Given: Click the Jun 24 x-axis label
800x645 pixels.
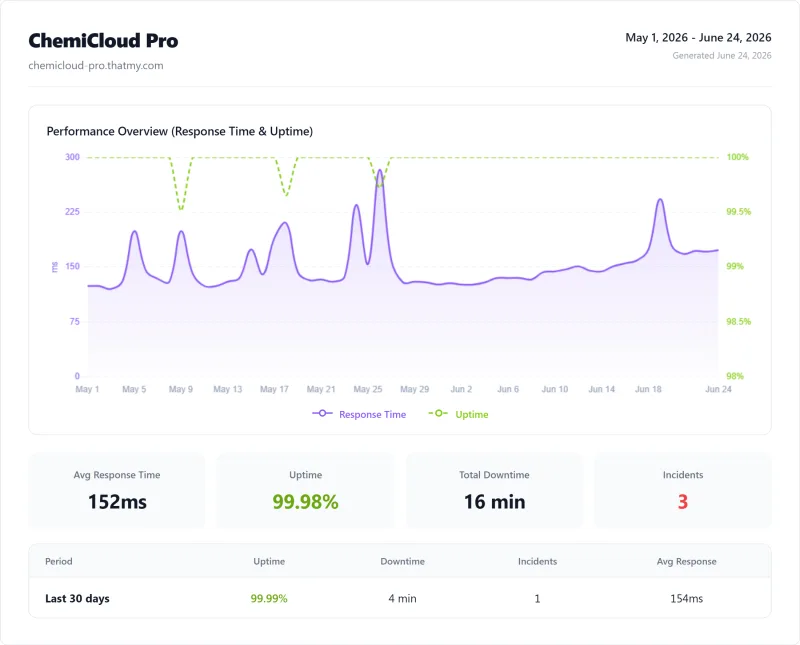Looking at the screenshot, I should (x=718, y=389).
